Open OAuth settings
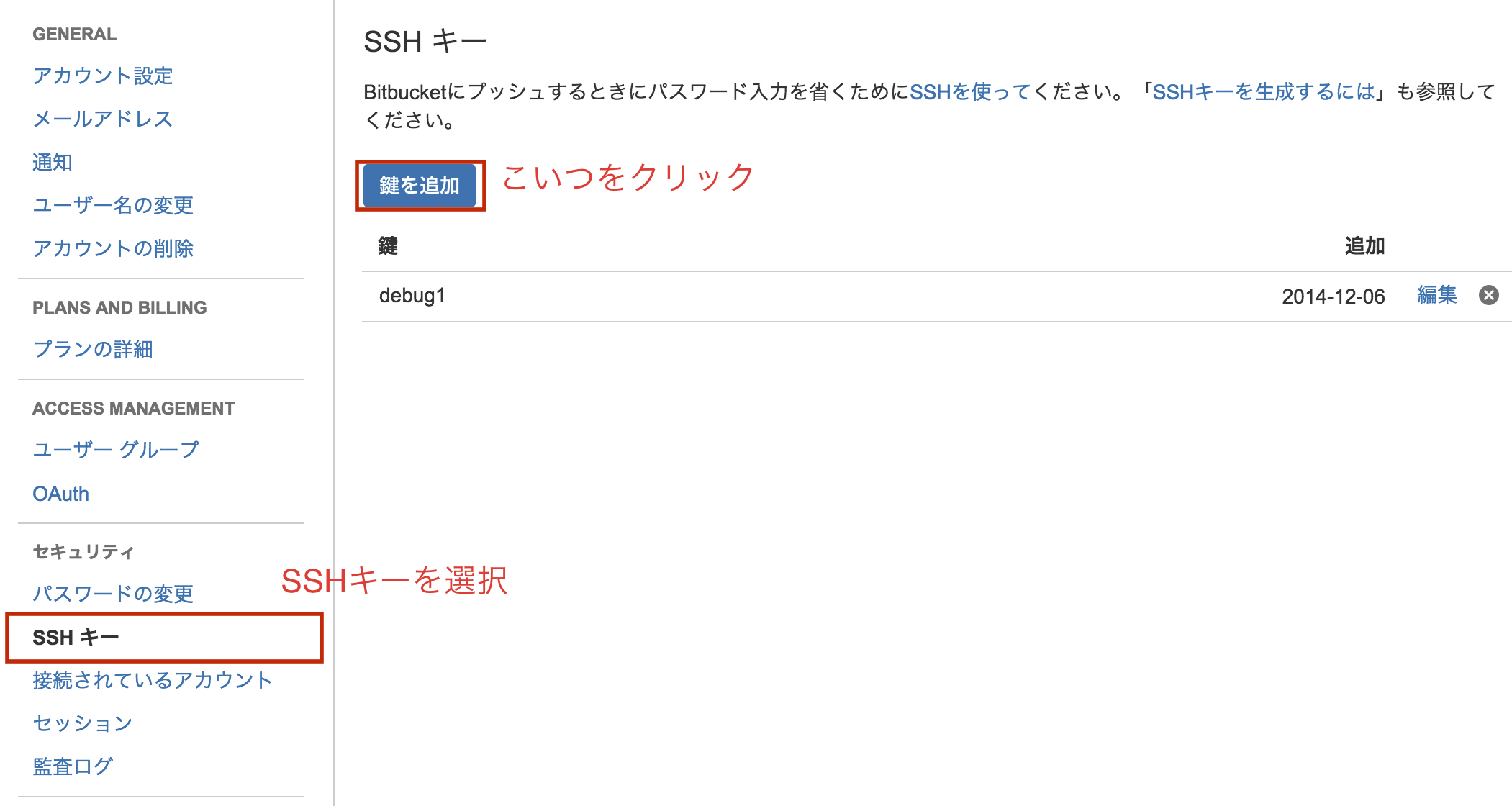1512x806 pixels. 60,493
